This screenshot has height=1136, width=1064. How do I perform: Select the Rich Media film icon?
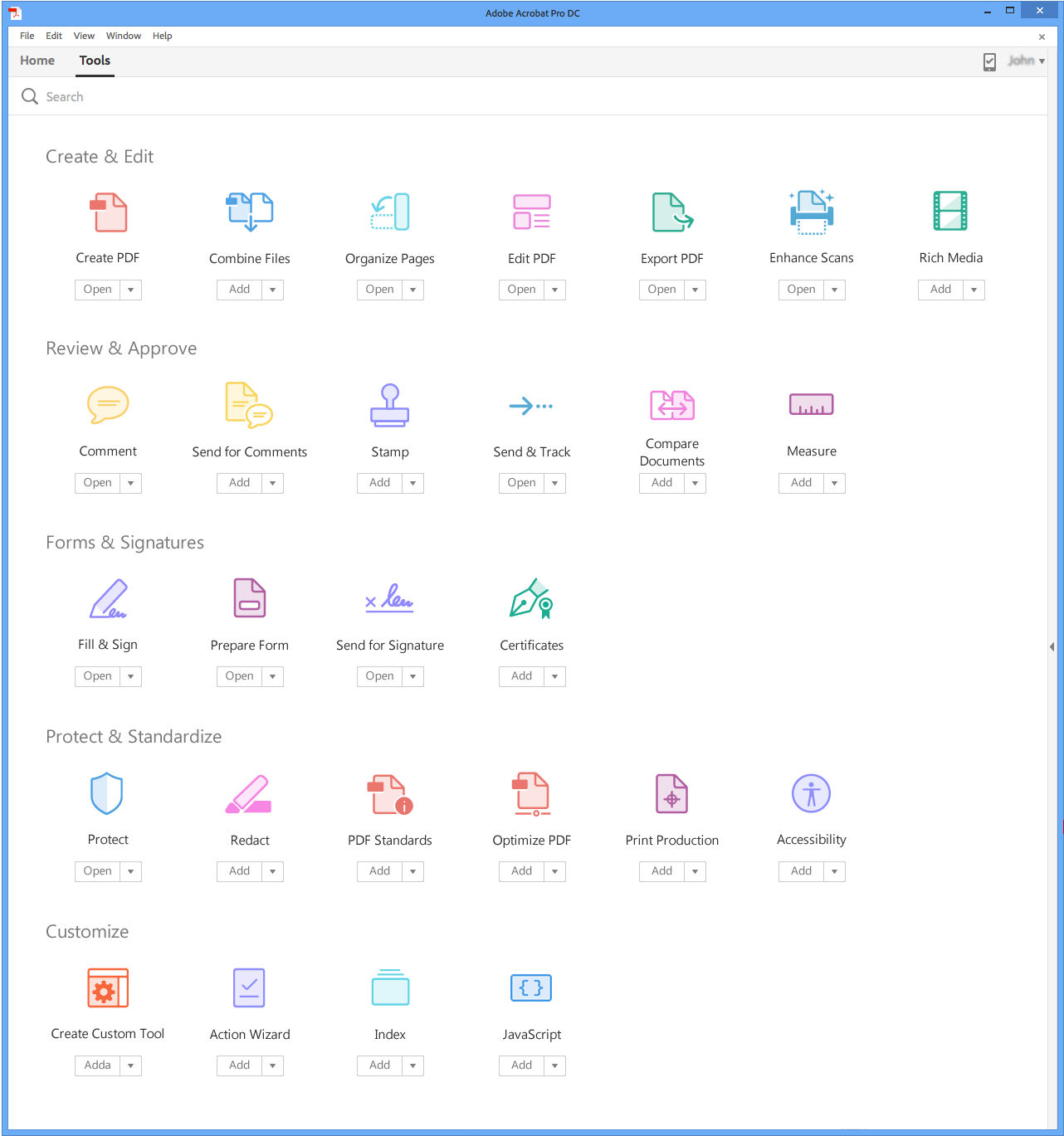click(x=951, y=211)
